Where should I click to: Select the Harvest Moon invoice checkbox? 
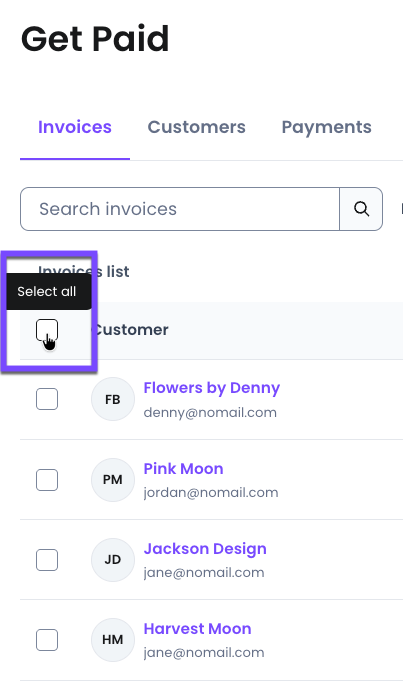point(47,640)
